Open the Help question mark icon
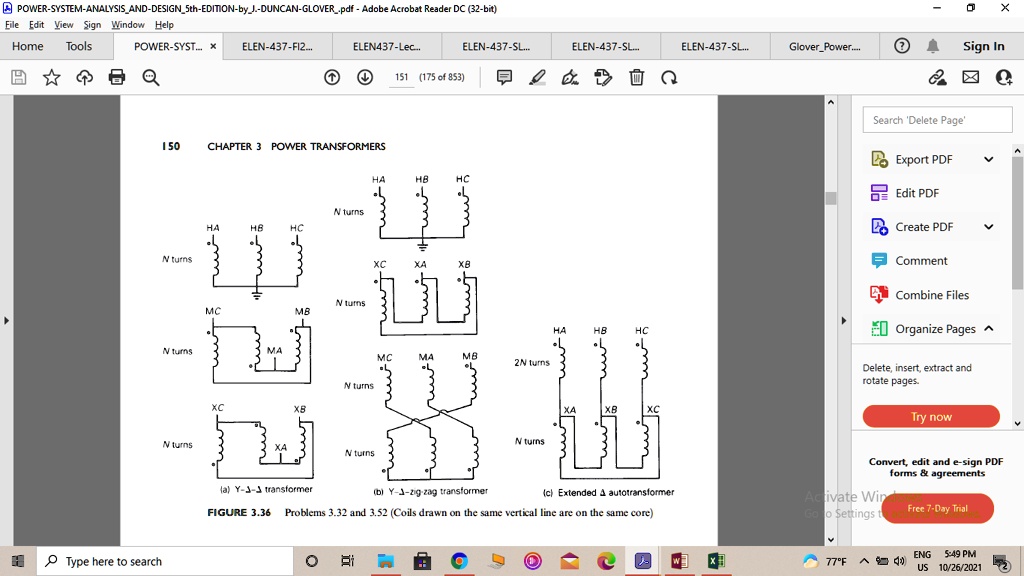The image size is (1024, 576). pos(902,46)
